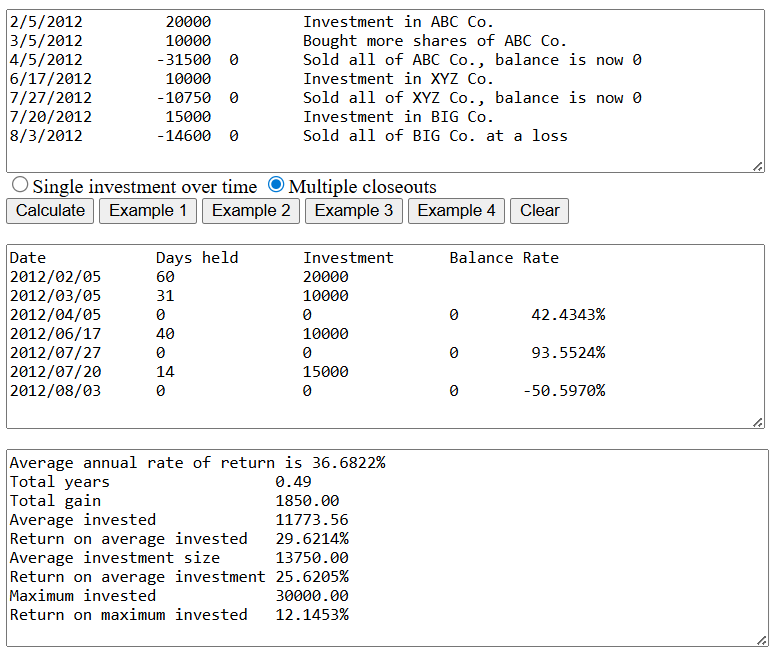Image resolution: width=777 pixels, height=652 pixels.
Task: Click Return on average invested 29.6214%
Action: (312, 539)
